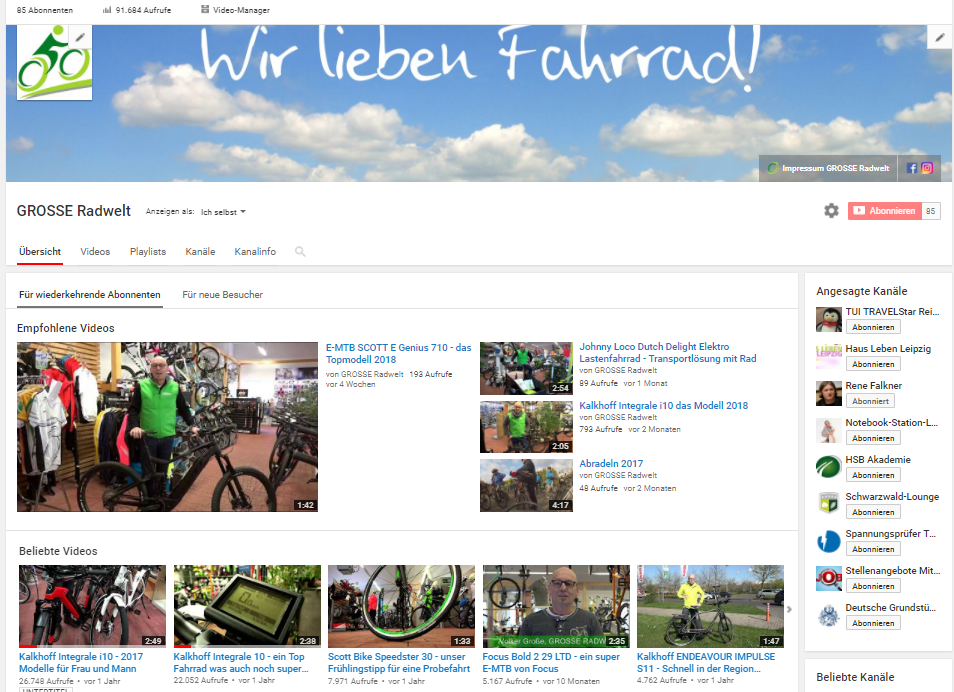Screen dimensions: 954x692
Task: Open channel settings gear icon
Action: [831, 211]
